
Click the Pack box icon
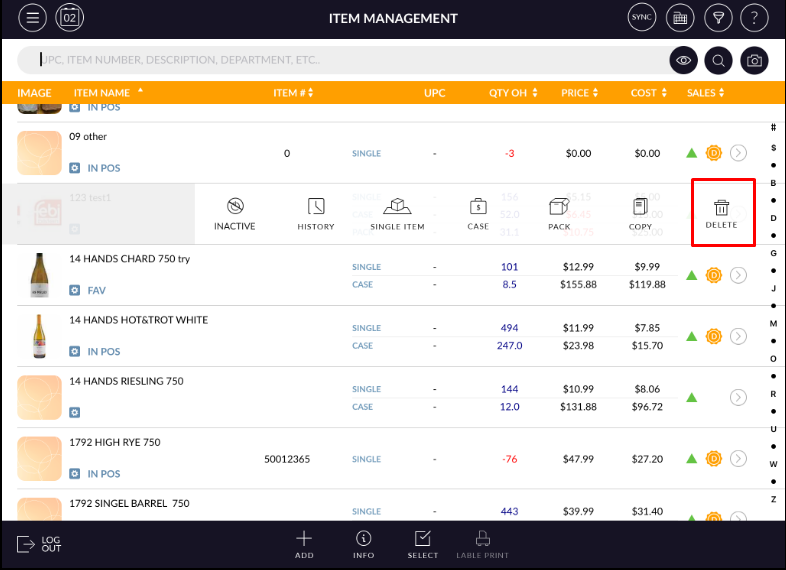tap(559, 208)
